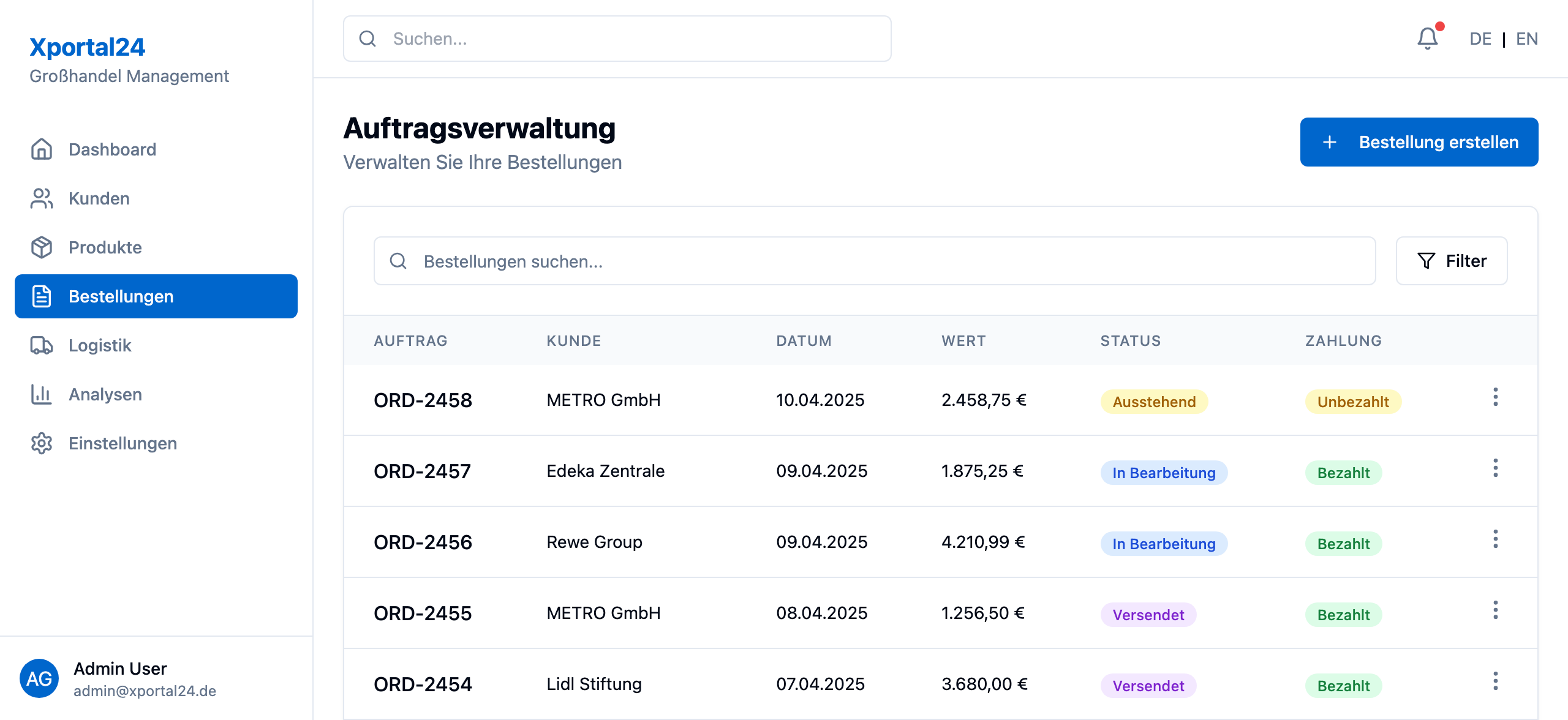The width and height of the screenshot is (1568, 720).
Task: Click the AUFTRAG column header
Action: pos(411,341)
